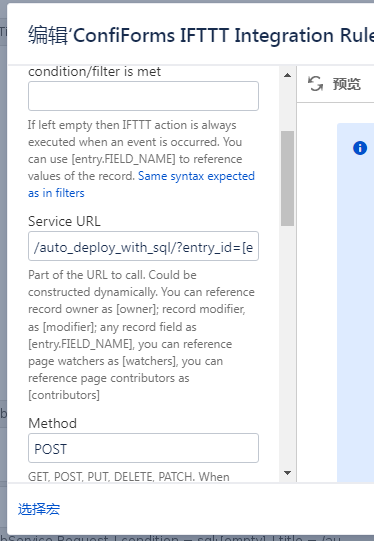The width and height of the screenshot is (374, 541).
Task: Click the blue info icon in the preview
Action: click(x=360, y=148)
